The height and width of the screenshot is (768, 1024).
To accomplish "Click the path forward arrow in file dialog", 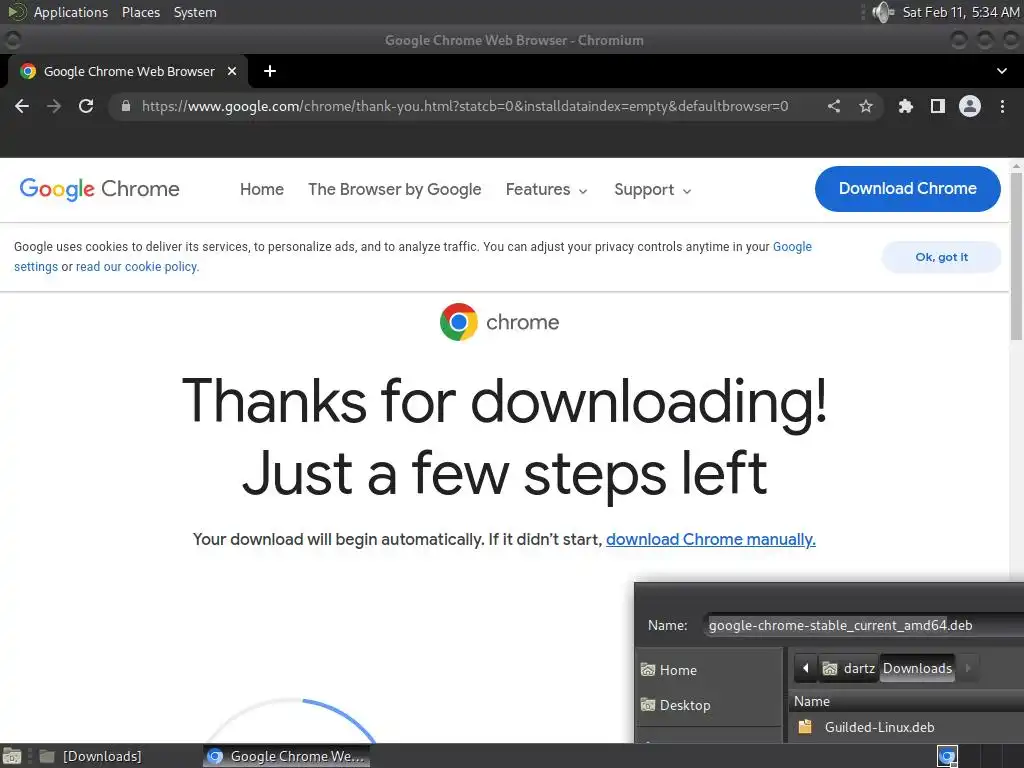I will tap(968, 668).
